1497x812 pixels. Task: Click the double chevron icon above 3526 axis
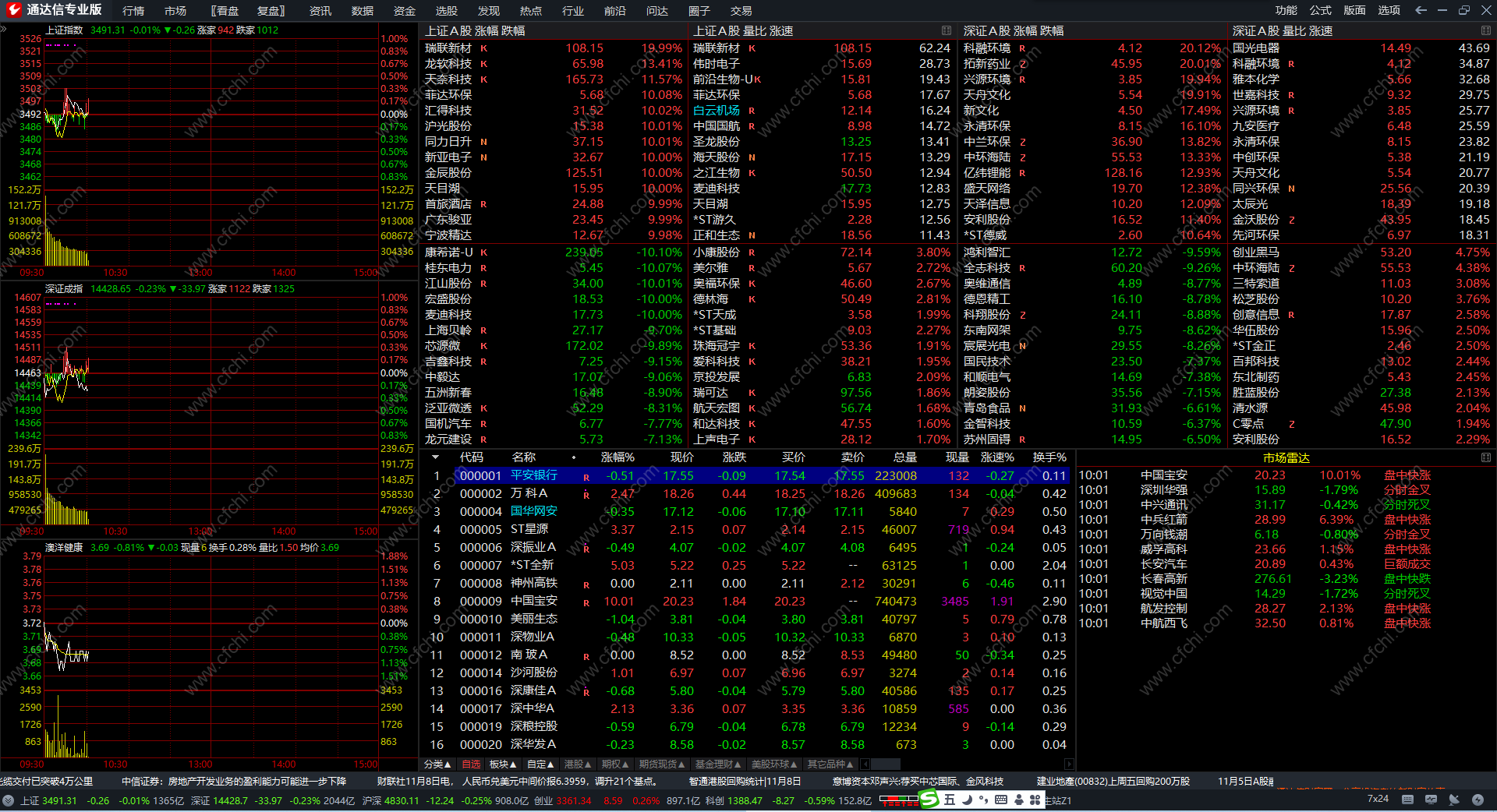3,29
